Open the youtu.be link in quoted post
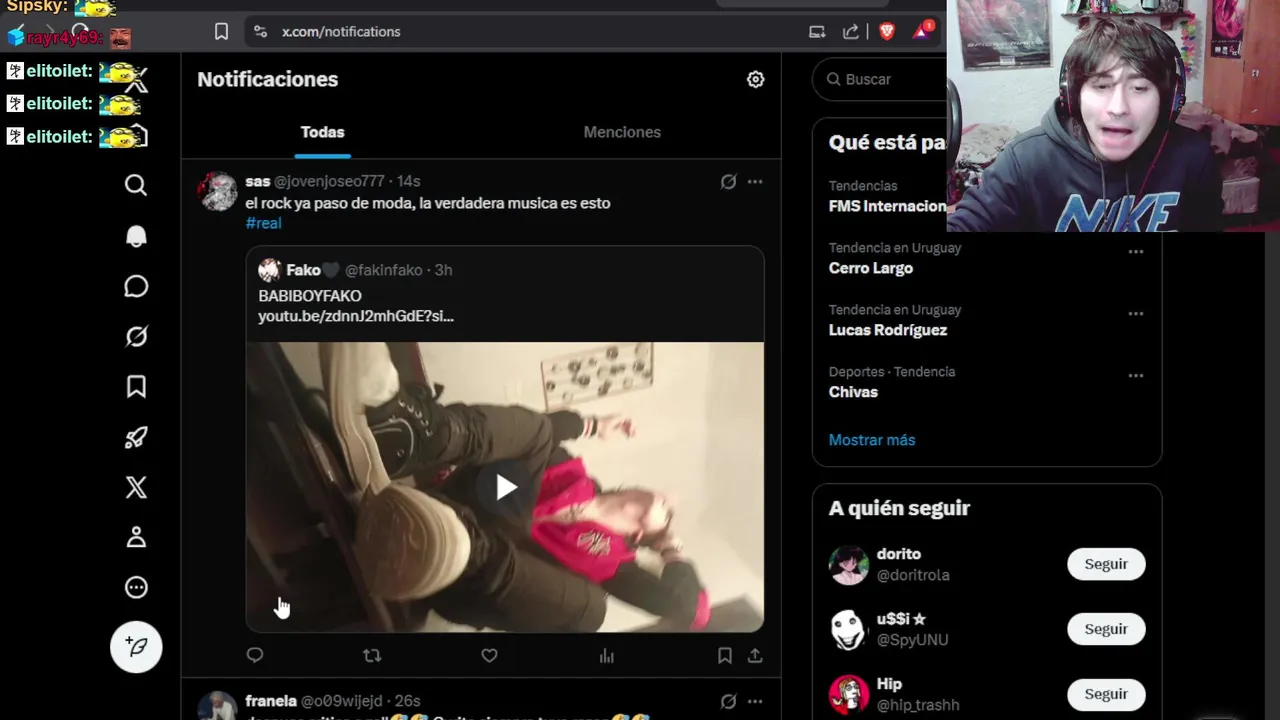This screenshot has width=1280, height=720. 356,316
